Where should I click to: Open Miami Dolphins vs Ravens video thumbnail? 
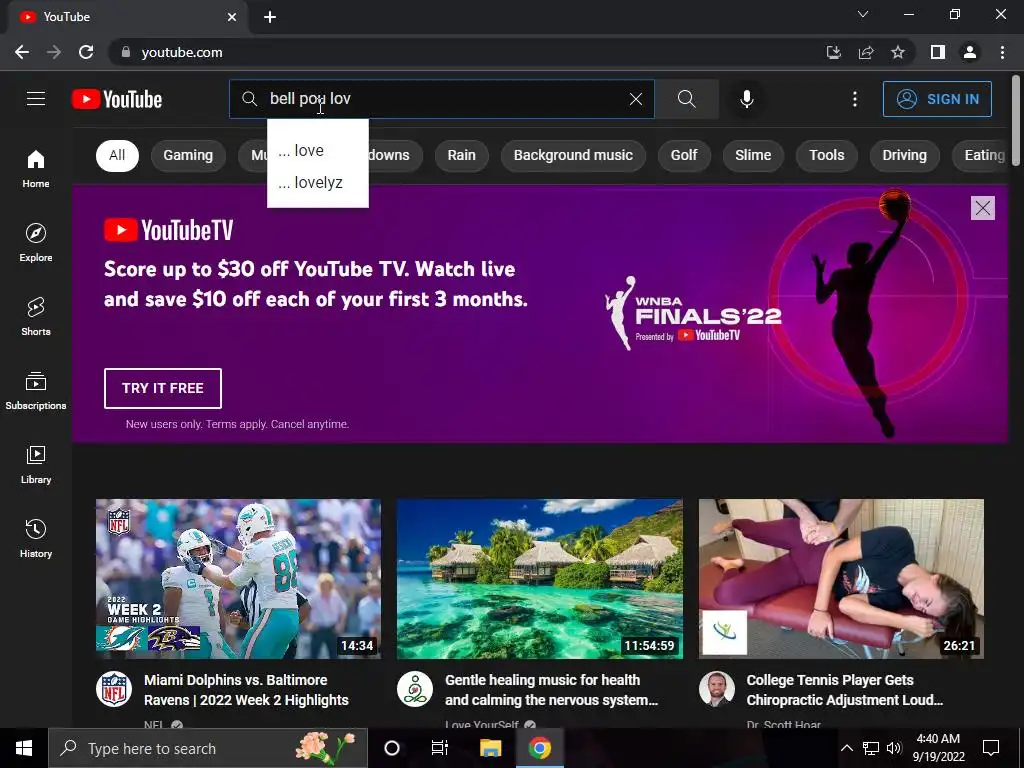coord(238,579)
